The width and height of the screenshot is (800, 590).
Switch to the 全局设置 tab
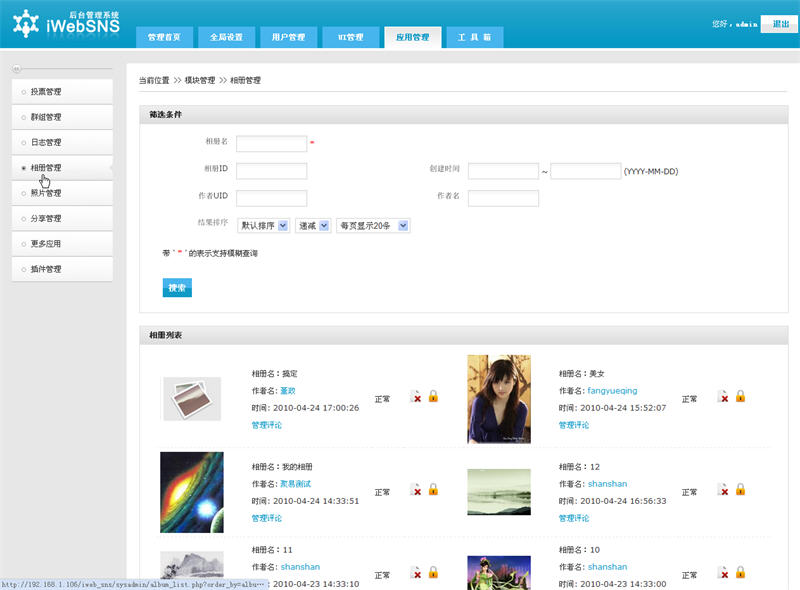pos(227,37)
